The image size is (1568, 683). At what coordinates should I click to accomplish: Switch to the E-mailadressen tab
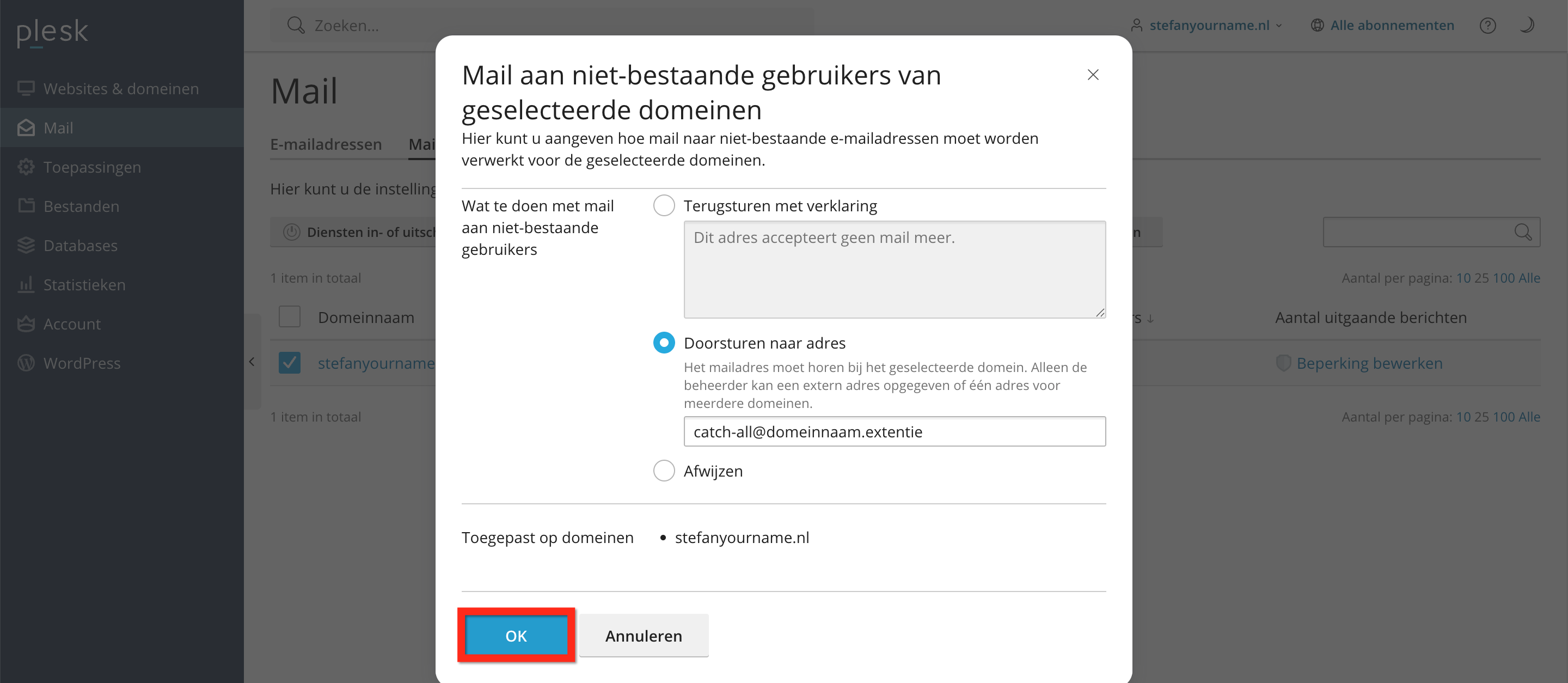coord(326,144)
